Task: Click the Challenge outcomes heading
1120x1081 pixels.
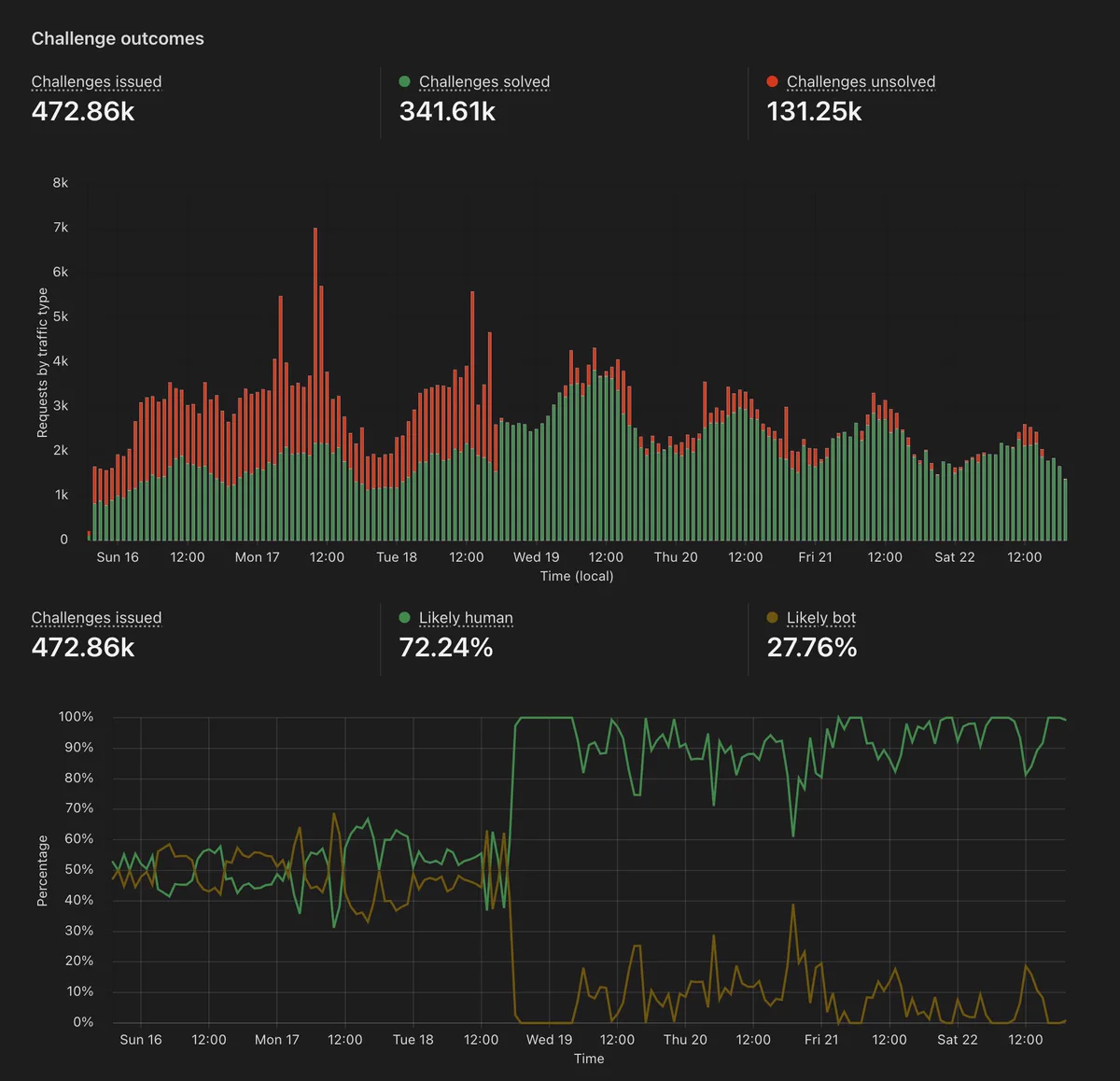Action: coord(118,38)
